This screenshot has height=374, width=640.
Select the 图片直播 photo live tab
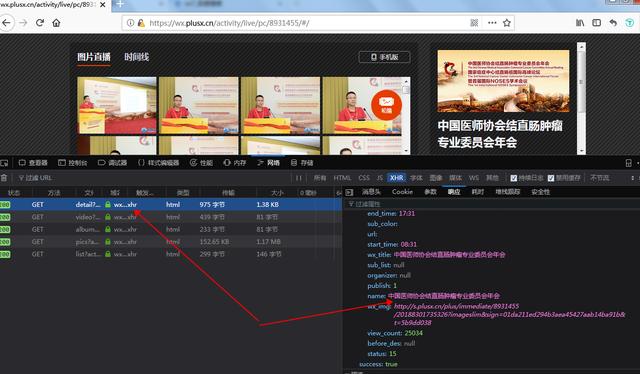pos(93,57)
